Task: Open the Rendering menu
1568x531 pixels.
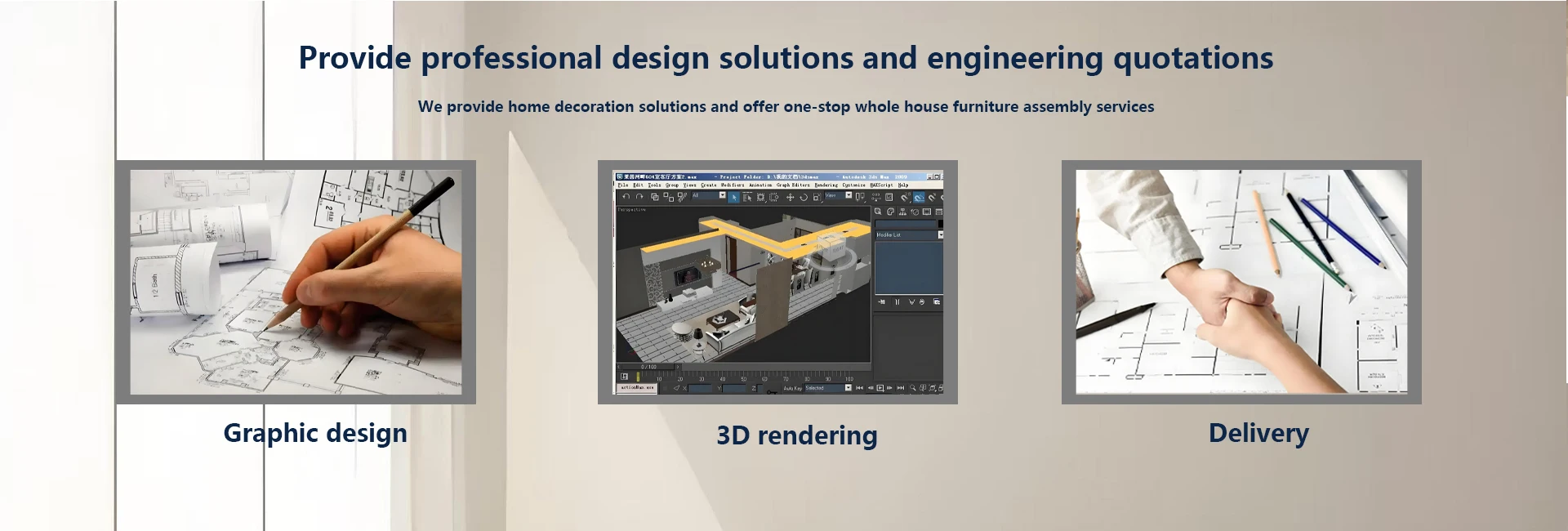Action: (826, 185)
